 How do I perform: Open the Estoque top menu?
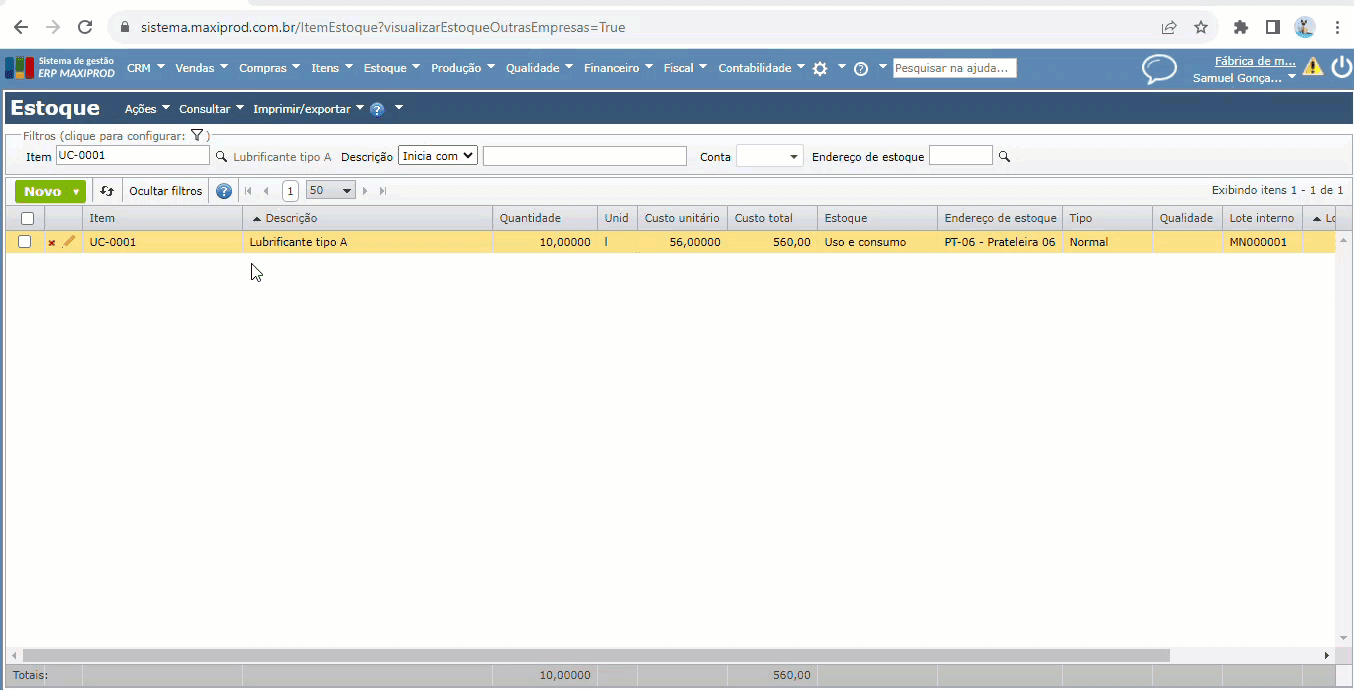pyautogui.click(x=392, y=68)
